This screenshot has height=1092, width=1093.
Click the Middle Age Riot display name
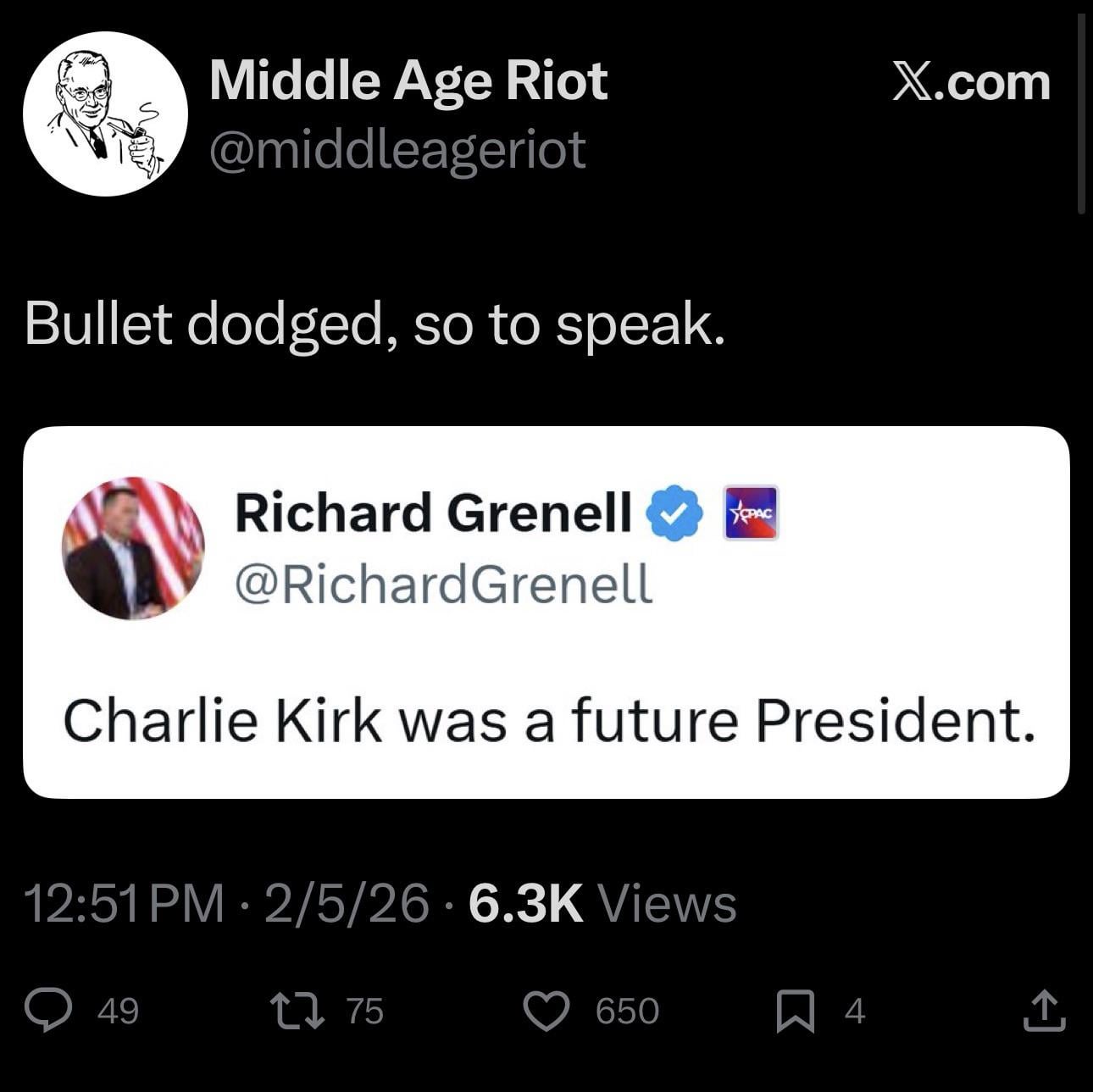click(x=408, y=81)
